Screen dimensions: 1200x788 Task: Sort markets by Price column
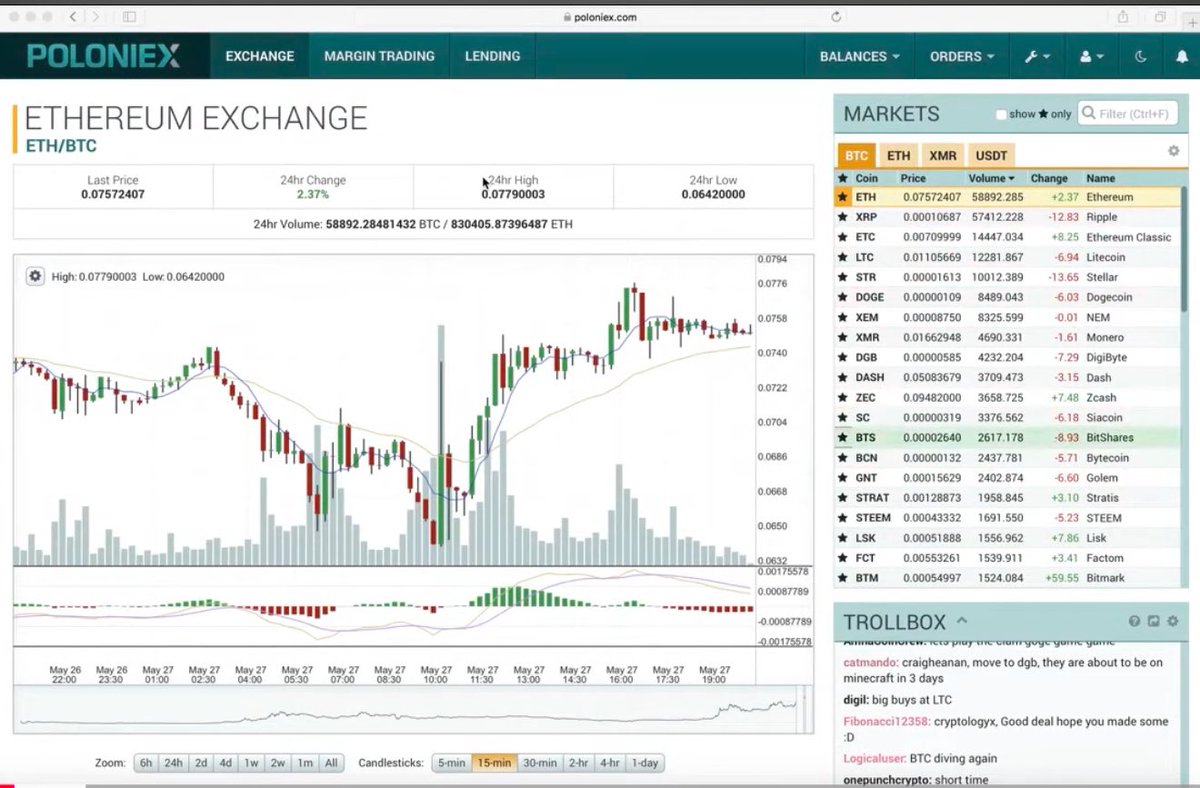(x=913, y=178)
